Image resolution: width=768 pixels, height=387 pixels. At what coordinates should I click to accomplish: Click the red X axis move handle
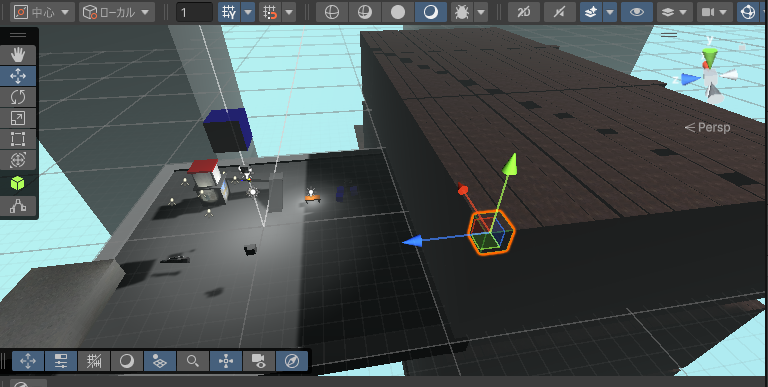[463, 189]
